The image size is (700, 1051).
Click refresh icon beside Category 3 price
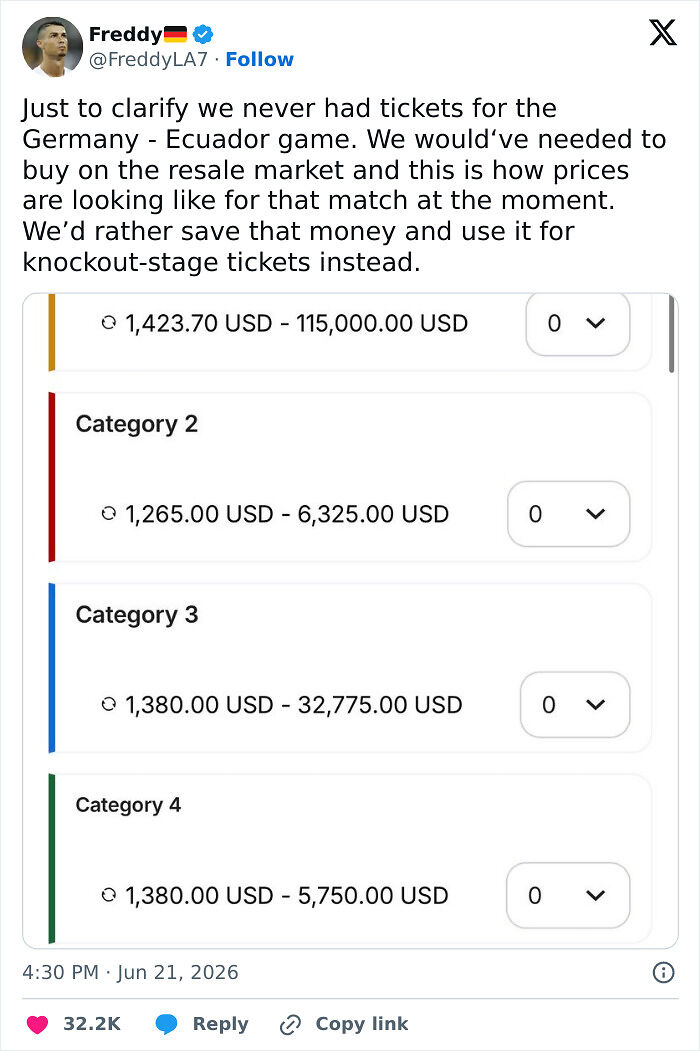coord(109,704)
